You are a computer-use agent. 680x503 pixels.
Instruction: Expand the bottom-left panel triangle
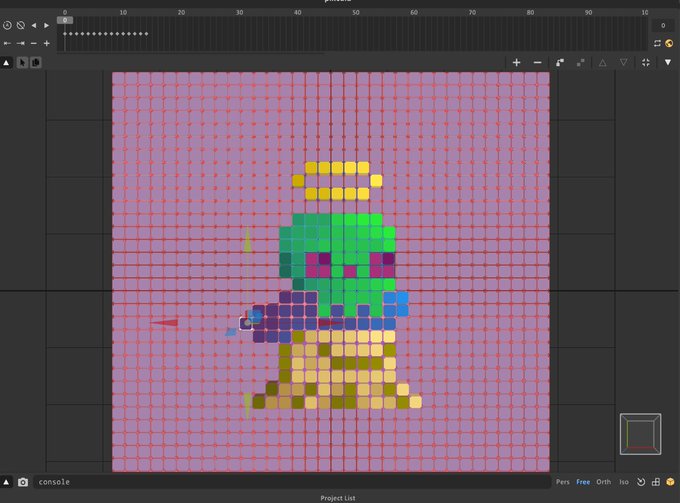click(x=7, y=482)
